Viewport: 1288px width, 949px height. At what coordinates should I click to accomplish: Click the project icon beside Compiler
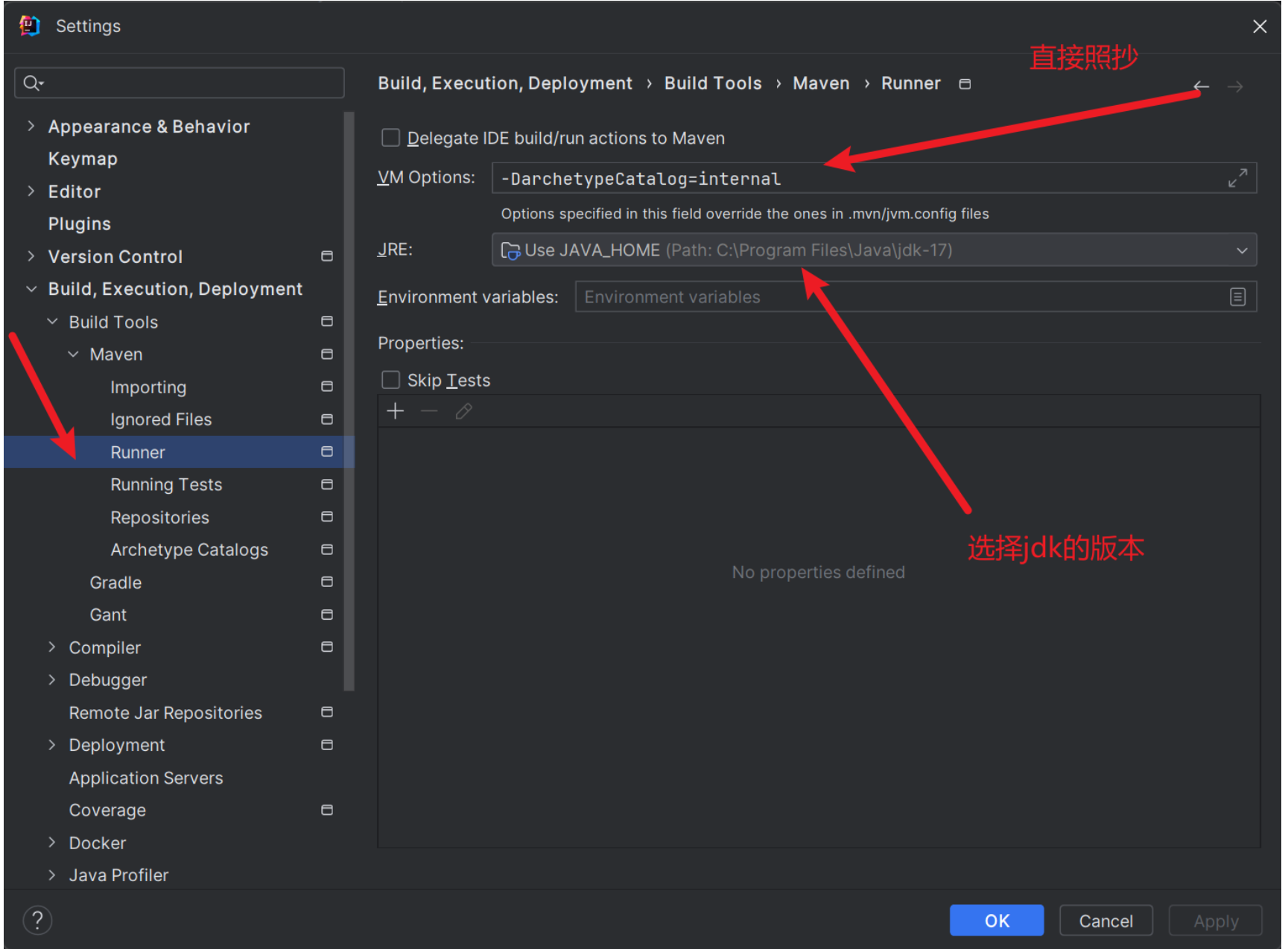(327, 647)
